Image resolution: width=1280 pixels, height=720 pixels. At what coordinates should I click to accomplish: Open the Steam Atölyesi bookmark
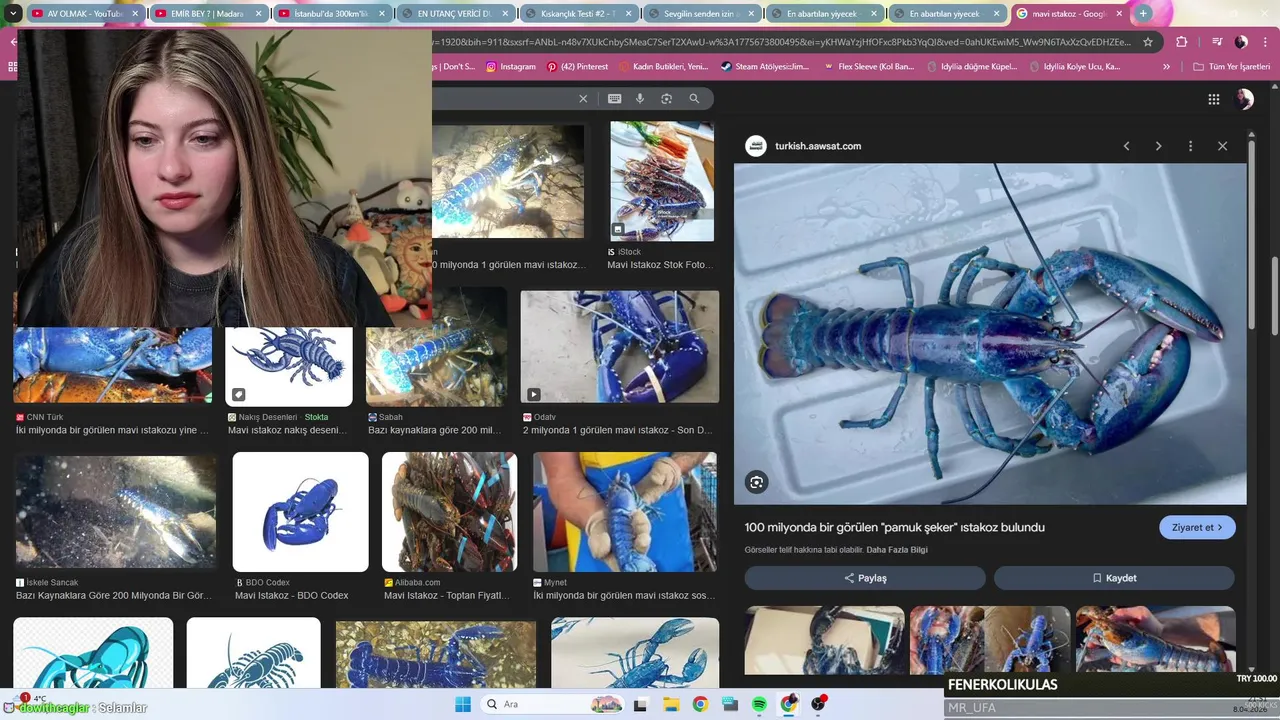pos(764,67)
